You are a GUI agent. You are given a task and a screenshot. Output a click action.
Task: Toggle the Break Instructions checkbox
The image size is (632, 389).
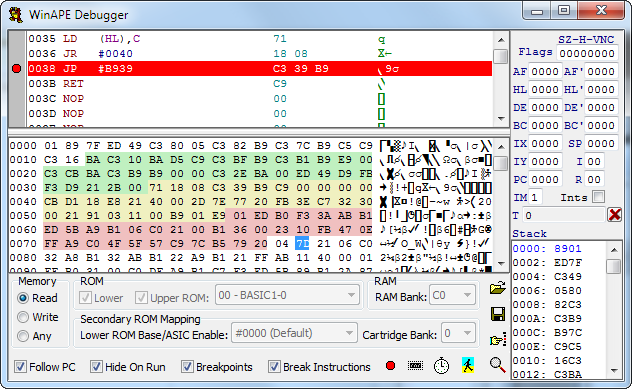pyautogui.click(x=274, y=367)
